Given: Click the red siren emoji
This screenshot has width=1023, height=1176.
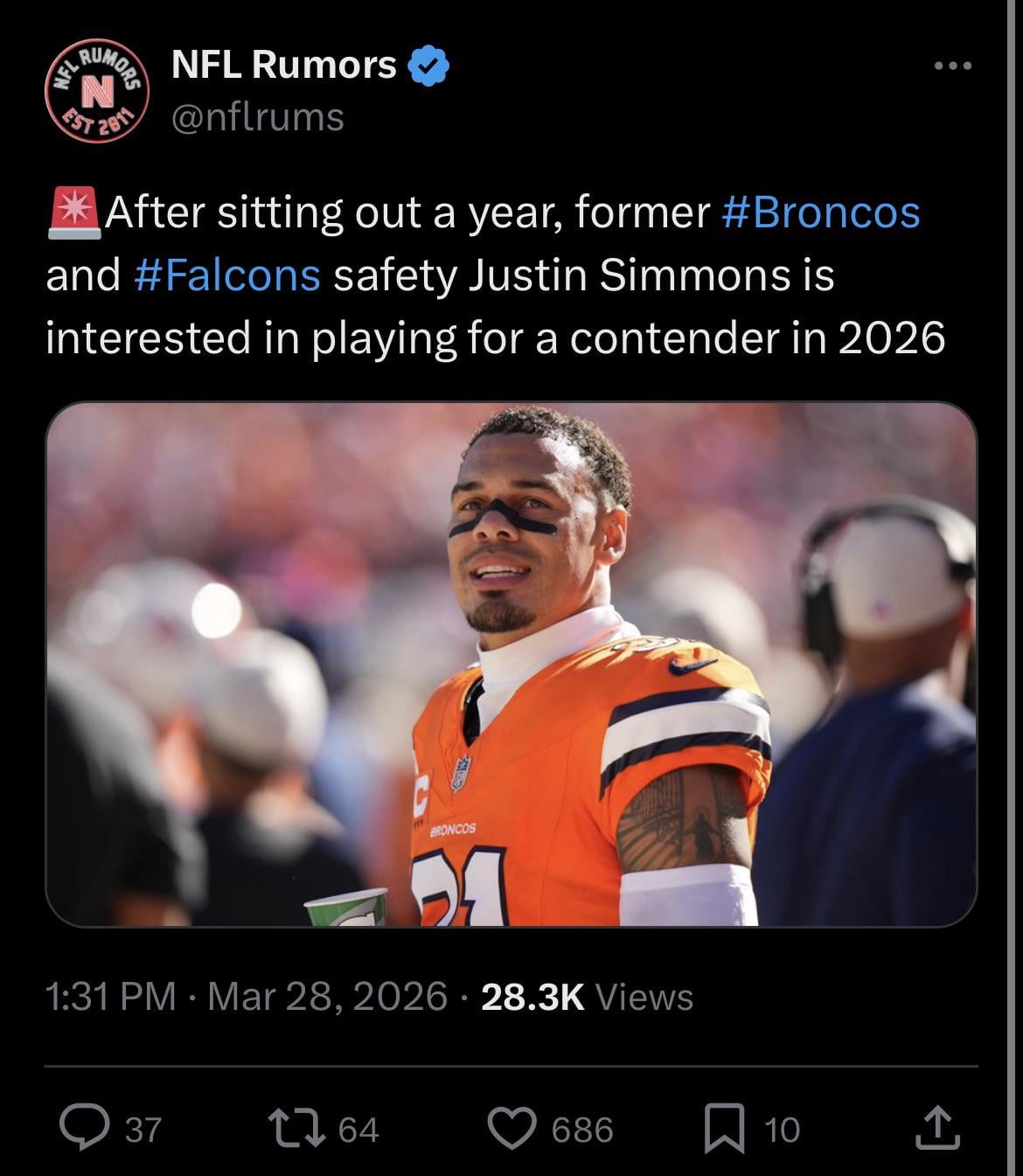Looking at the screenshot, I should coord(74,212).
